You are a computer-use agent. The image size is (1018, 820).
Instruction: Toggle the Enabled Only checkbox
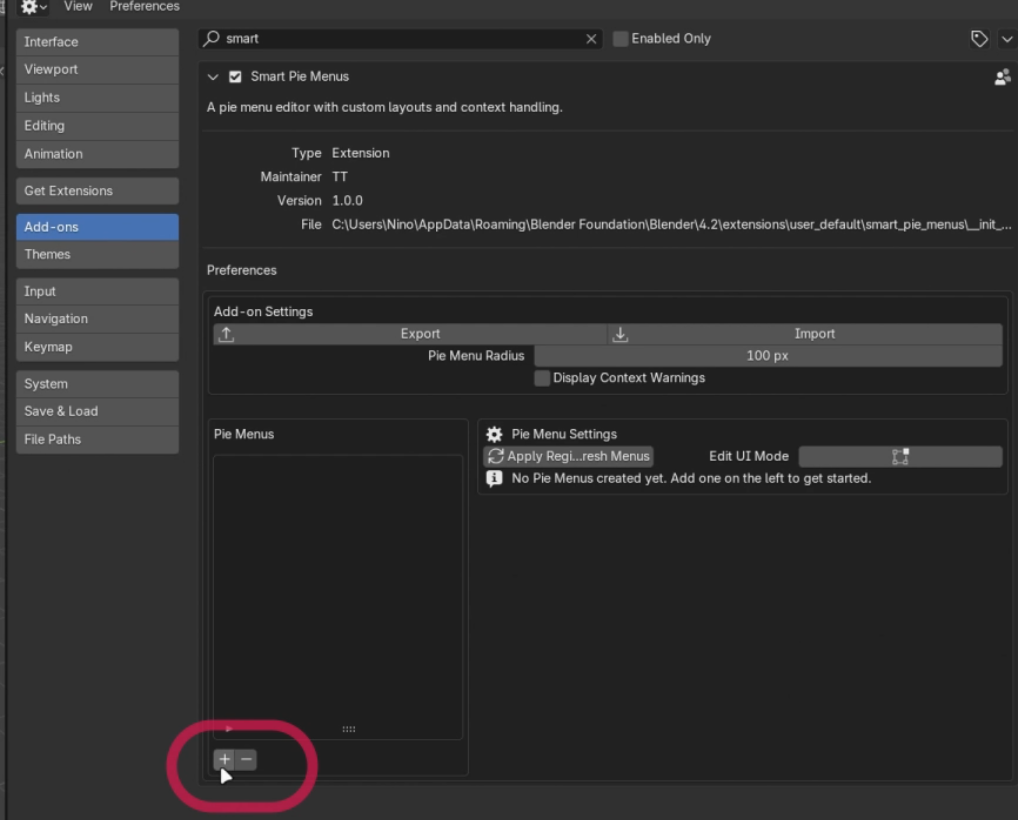point(621,39)
